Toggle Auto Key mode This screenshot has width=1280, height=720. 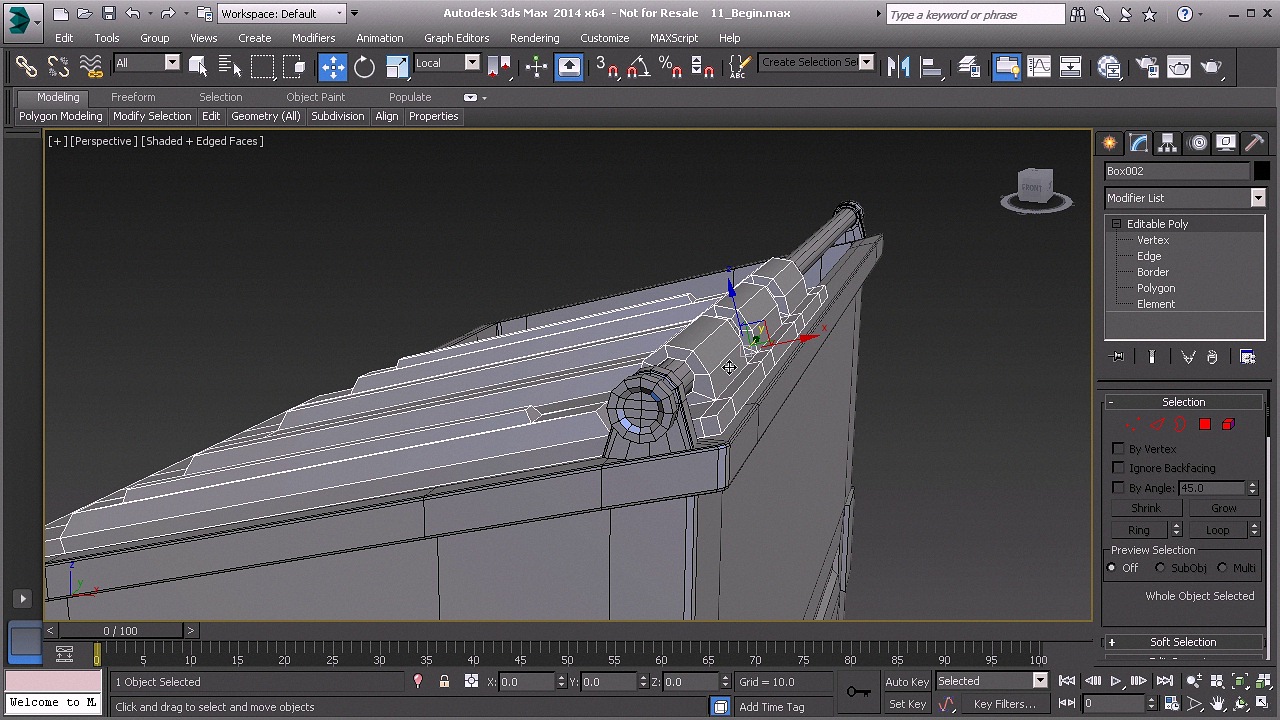pyautogui.click(x=907, y=682)
